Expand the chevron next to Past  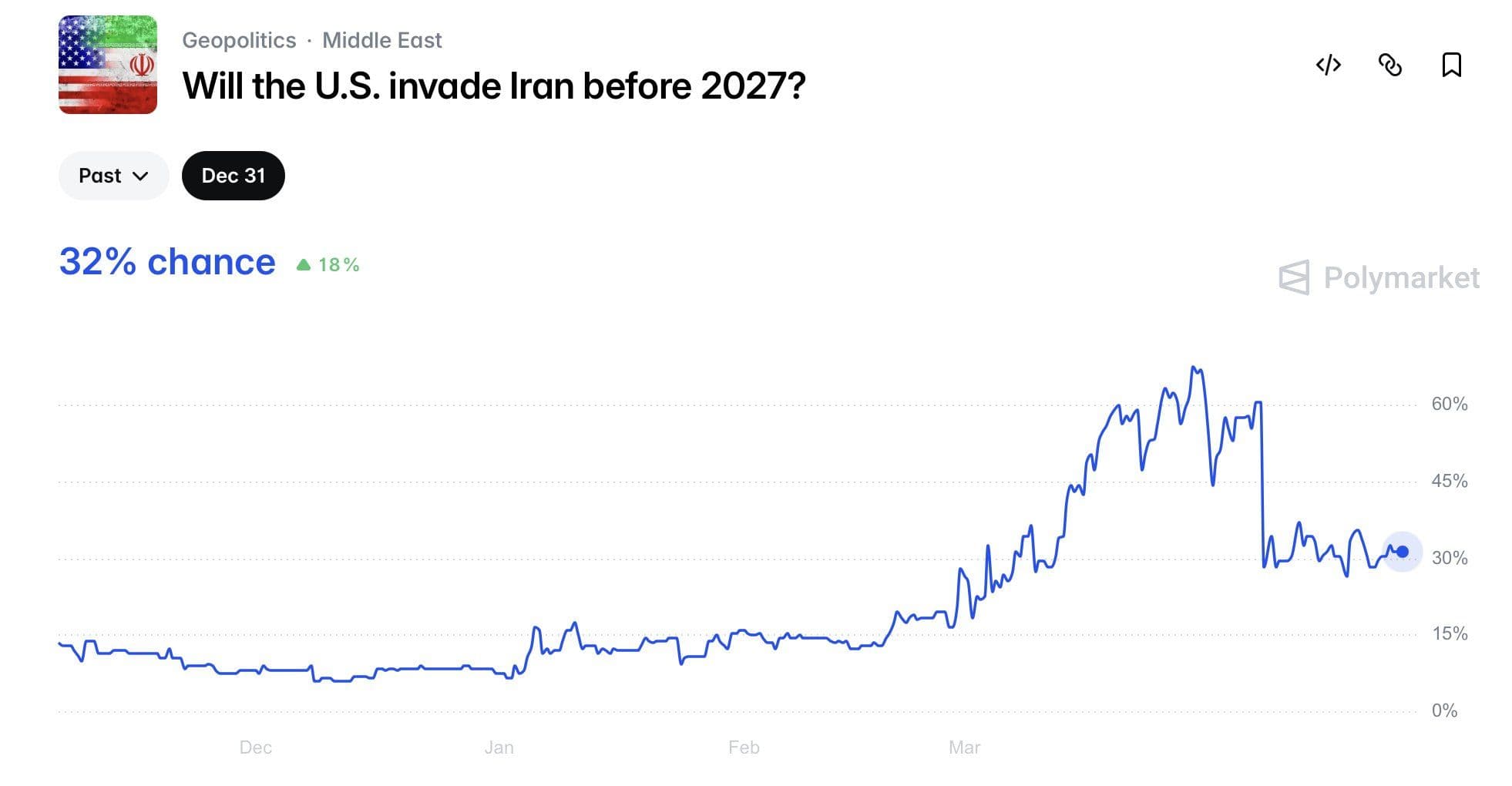[x=141, y=176]
